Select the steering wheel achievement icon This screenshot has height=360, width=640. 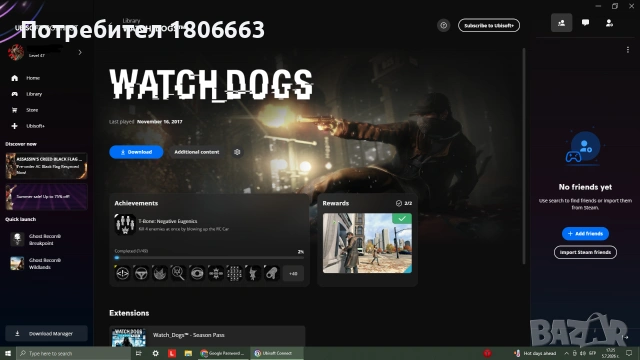pos(141,273)
